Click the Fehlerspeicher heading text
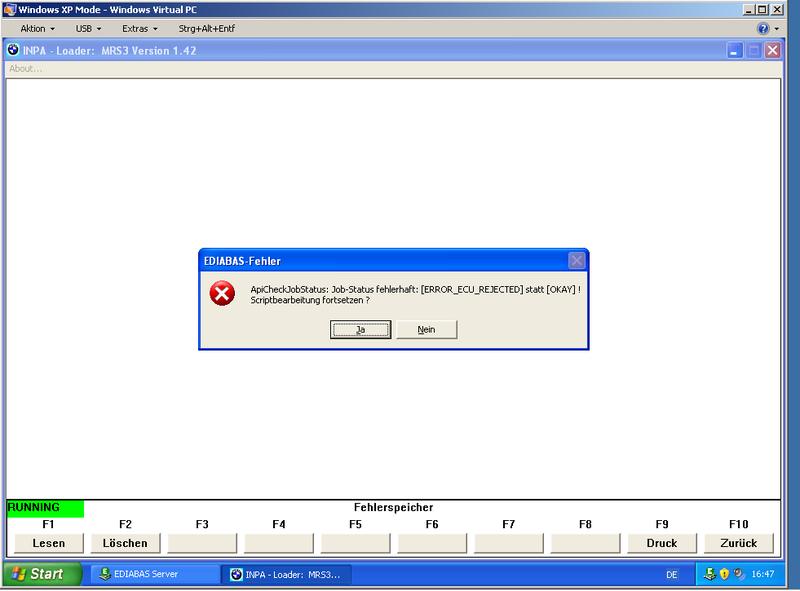 (393, 507)
